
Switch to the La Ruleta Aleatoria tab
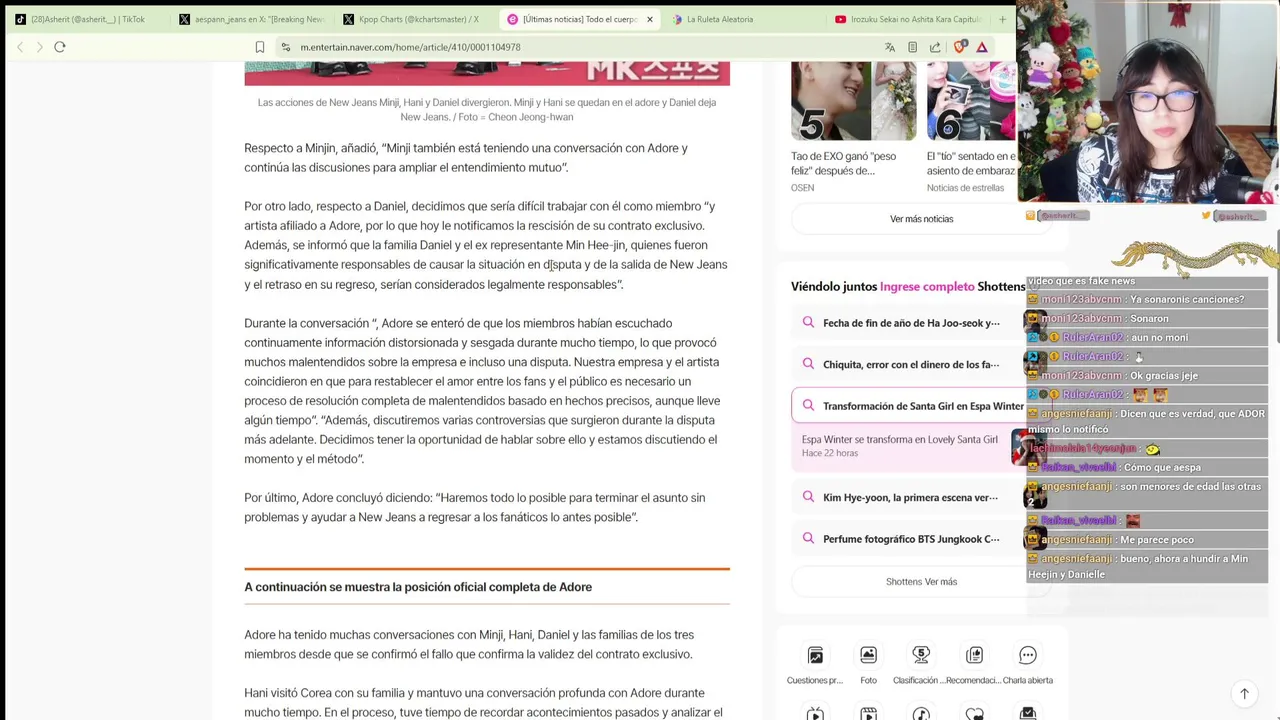click(x=744, y=19)
